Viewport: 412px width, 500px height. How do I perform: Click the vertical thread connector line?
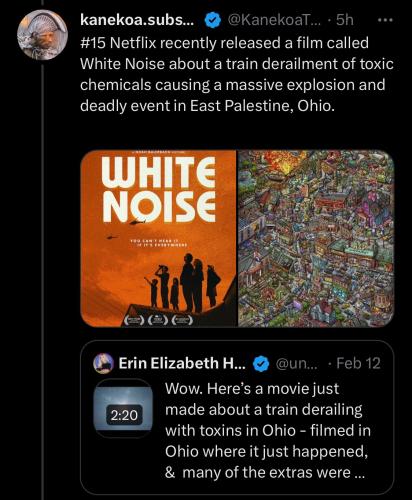click(x=43, y=280)
